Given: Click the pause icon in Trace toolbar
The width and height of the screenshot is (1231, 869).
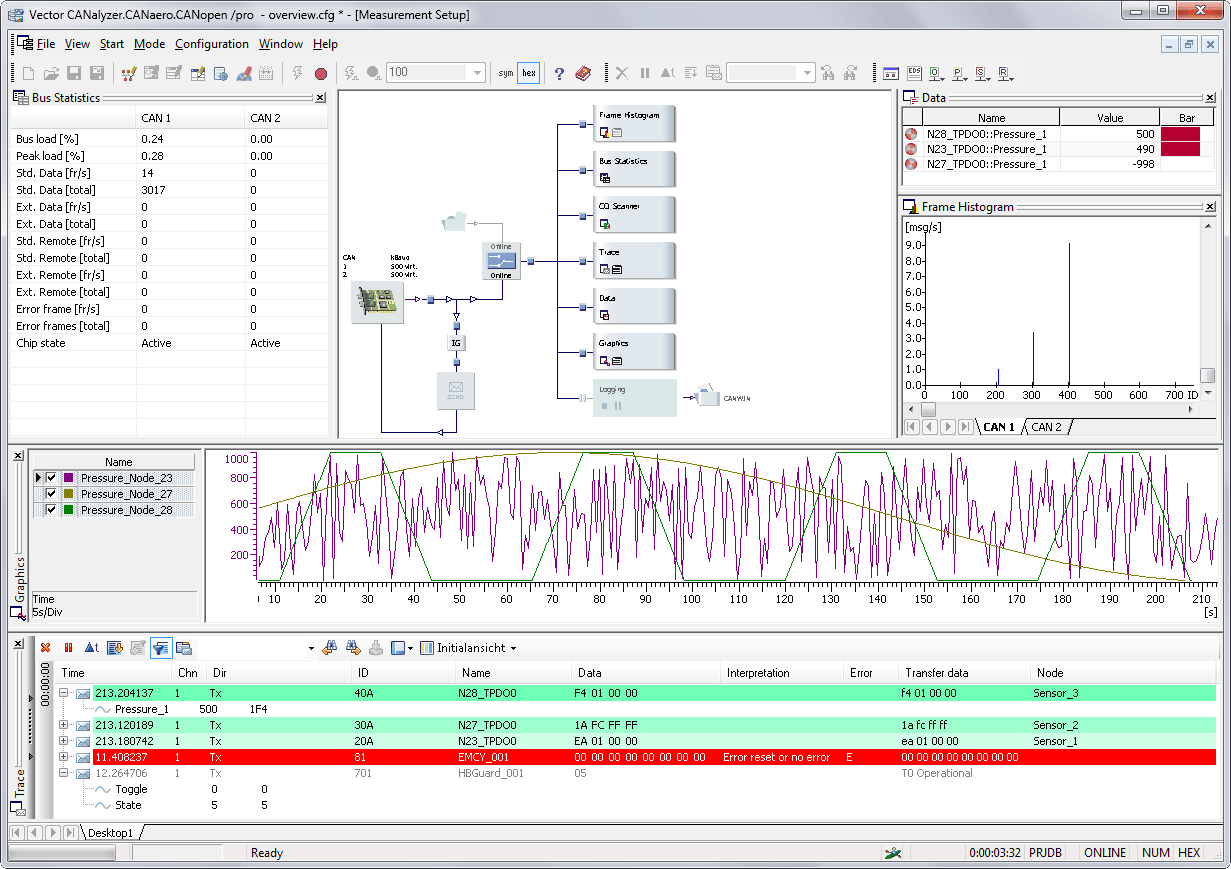Looking at the screenshot, I should click(x=69, y=648).
